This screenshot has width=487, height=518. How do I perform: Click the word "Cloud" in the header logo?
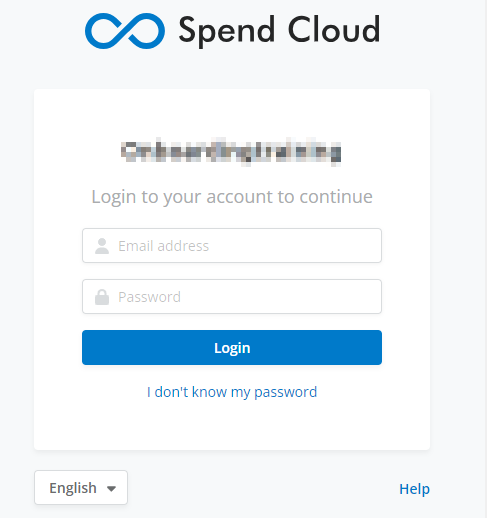point(334,29)
